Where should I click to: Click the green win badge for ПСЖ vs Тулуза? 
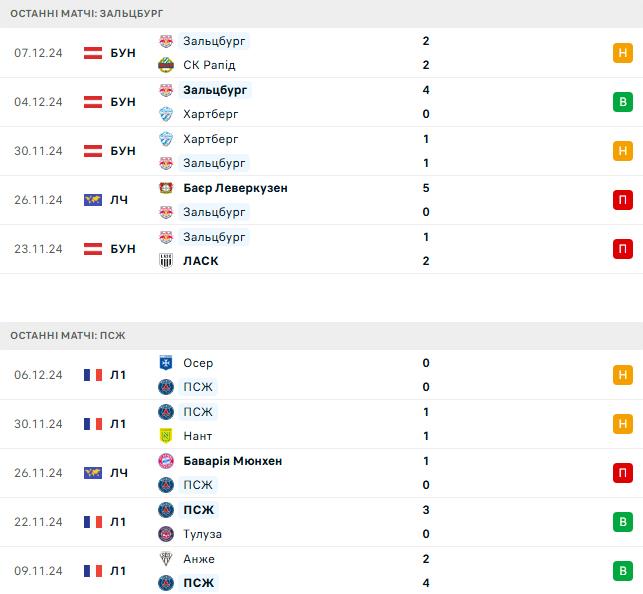pos(622,522)
